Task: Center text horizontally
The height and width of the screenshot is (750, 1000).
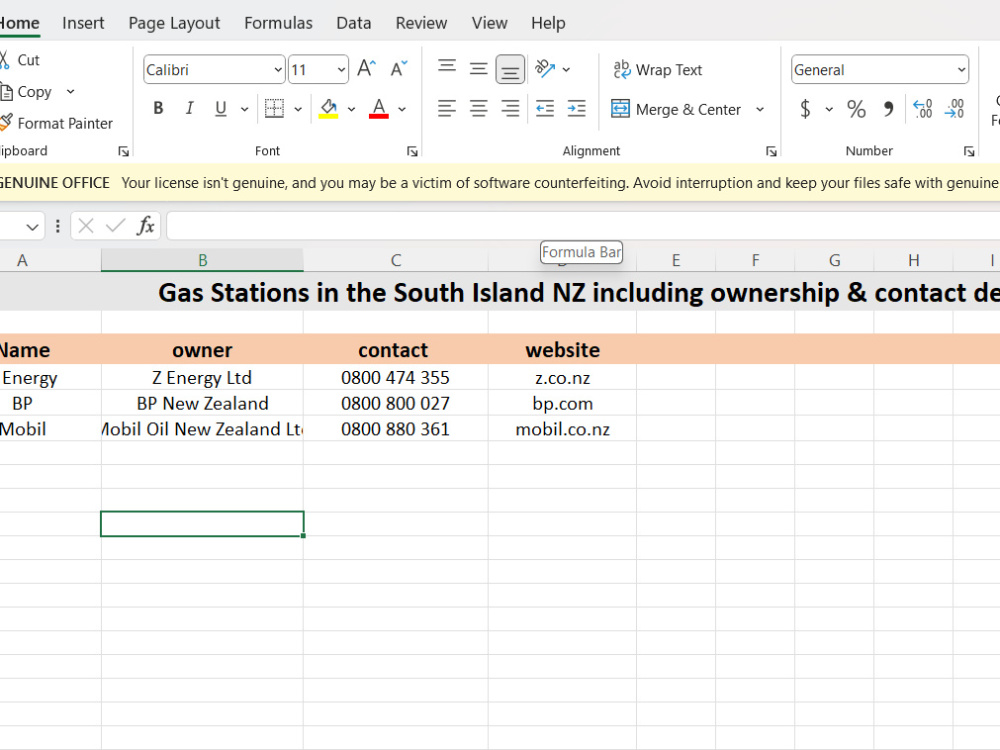Action: pyautogui.click(x=479, y=108)
